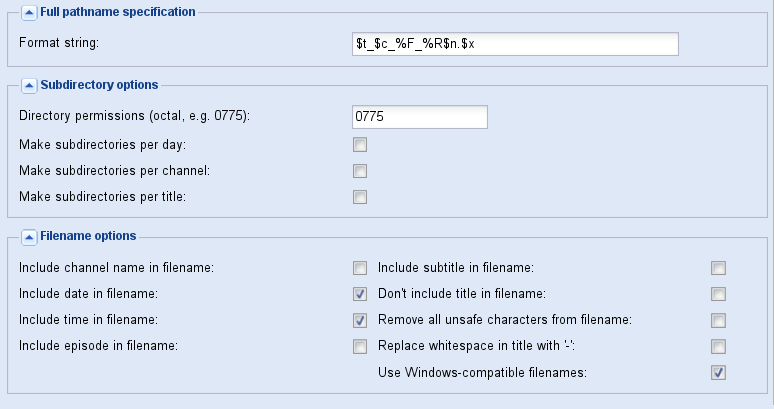774x409 pixels.
Task: Check Include channel name in filename
Action: point(360,268)
